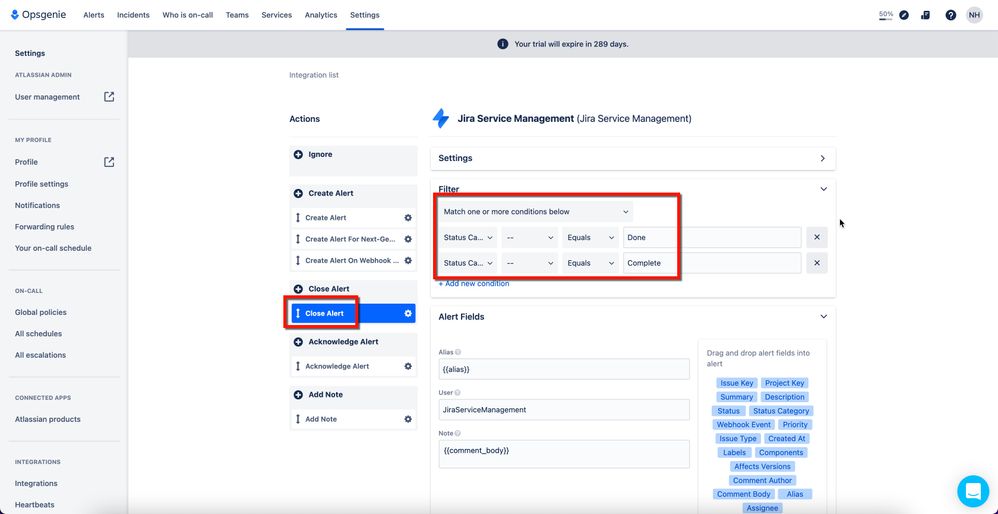Viewport: 998px width, 514px height.
Task: Open gear for Add Note rule
Action: pos(408,419)
